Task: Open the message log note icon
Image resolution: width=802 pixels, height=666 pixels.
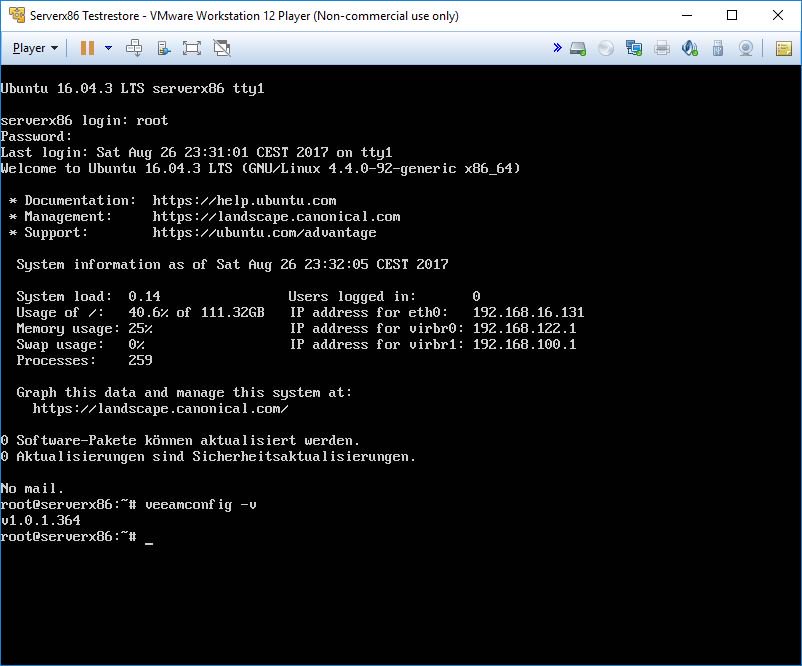Action: pyautogui.click(x=784, y=49)
